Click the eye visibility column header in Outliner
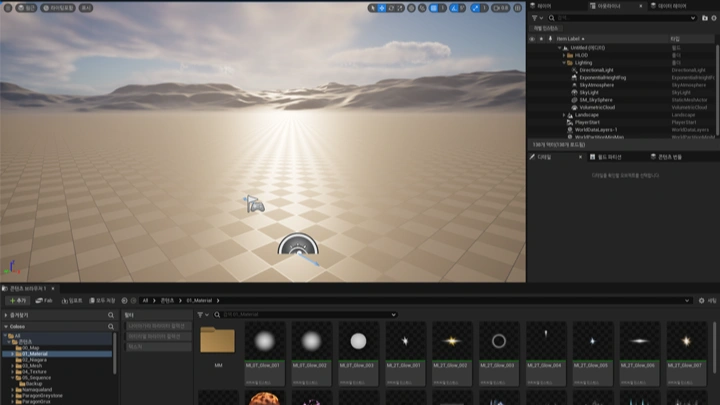Image resolution: width=720 pixels, height=405 pixels. pos(532,38)
